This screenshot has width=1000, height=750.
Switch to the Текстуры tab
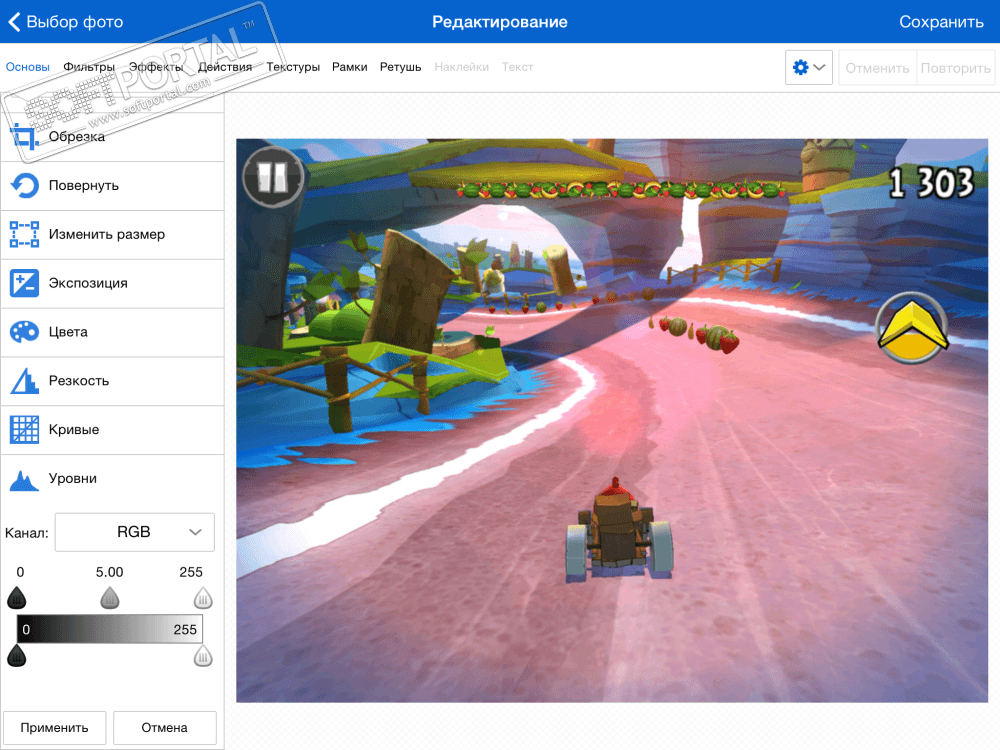293,67
